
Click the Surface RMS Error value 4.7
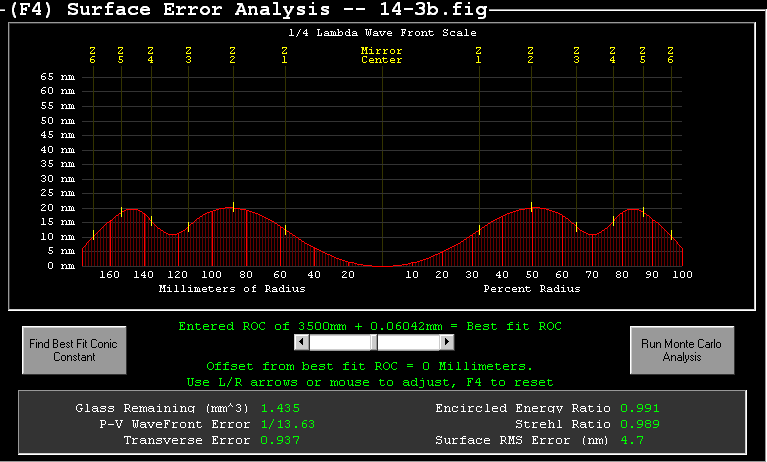(632, 440)
